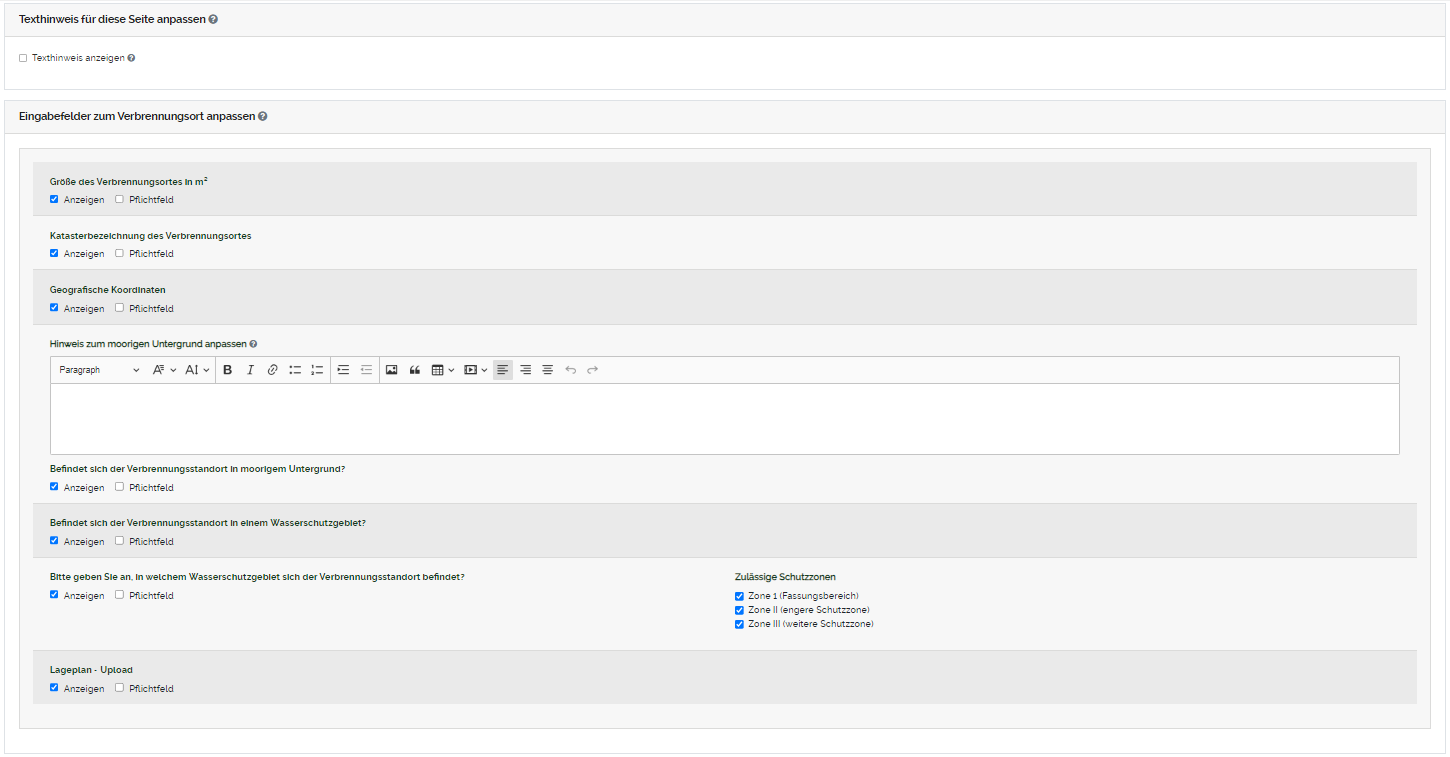Apply italic formatting in the editor

(x=250, y=370)
